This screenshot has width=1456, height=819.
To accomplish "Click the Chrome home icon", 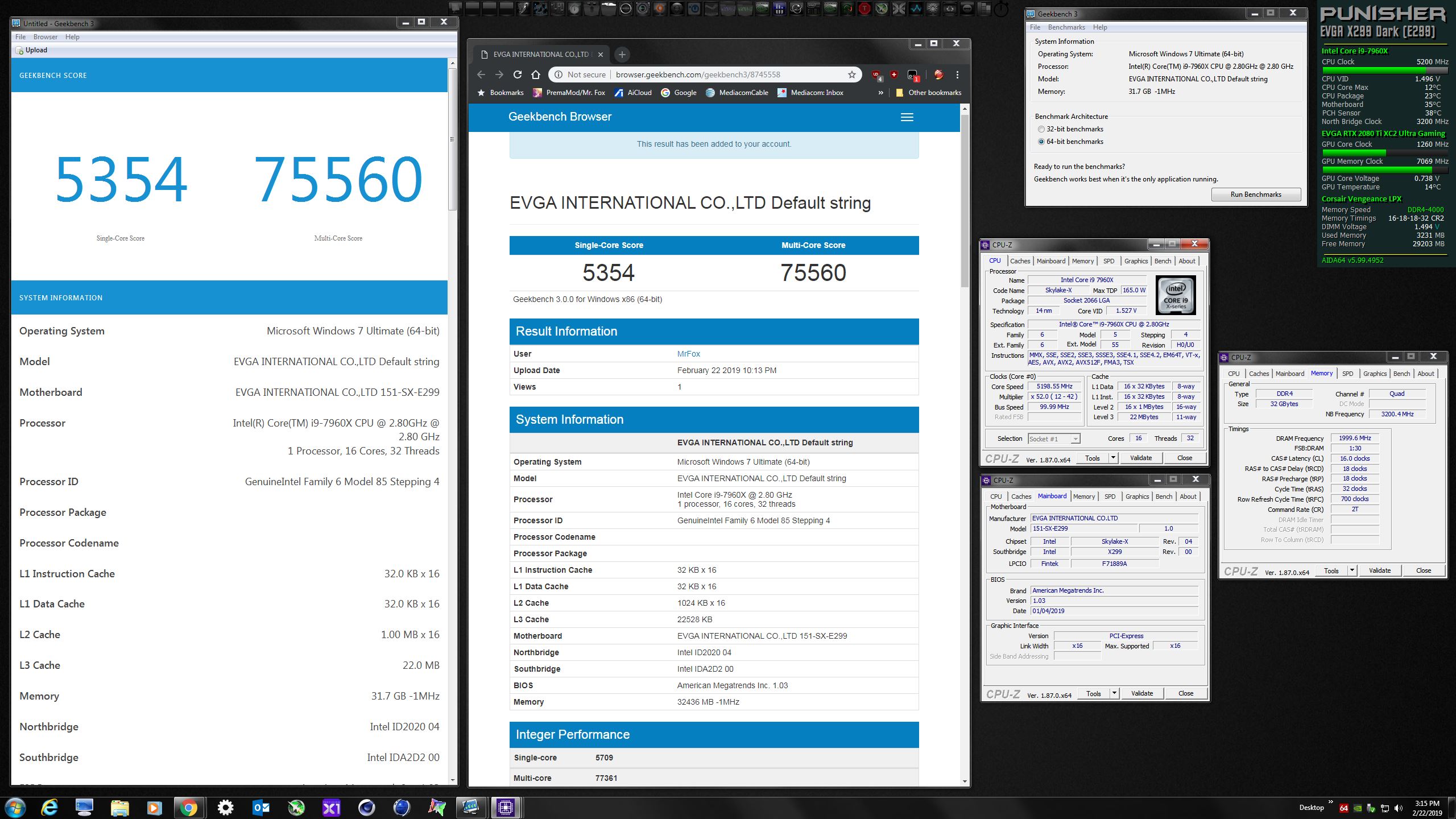I will [535, 75].
